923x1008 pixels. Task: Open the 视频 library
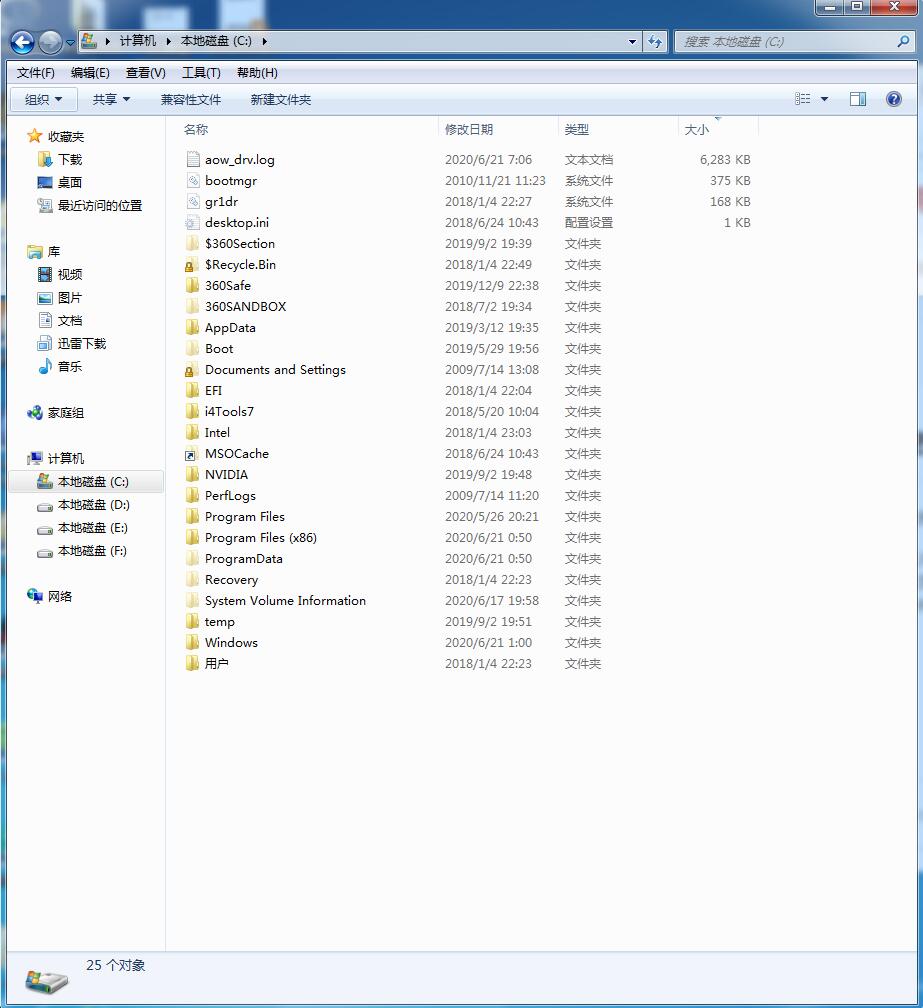tap(70, 274)
